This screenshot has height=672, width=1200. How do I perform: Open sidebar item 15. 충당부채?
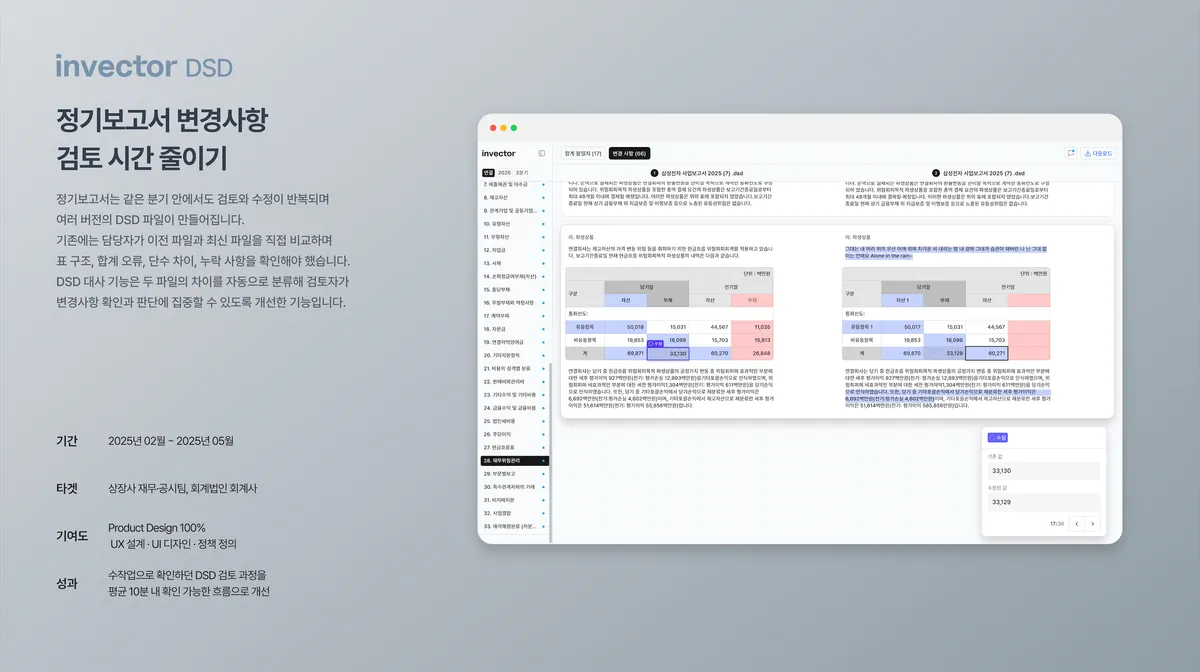(x=515, y=289)
